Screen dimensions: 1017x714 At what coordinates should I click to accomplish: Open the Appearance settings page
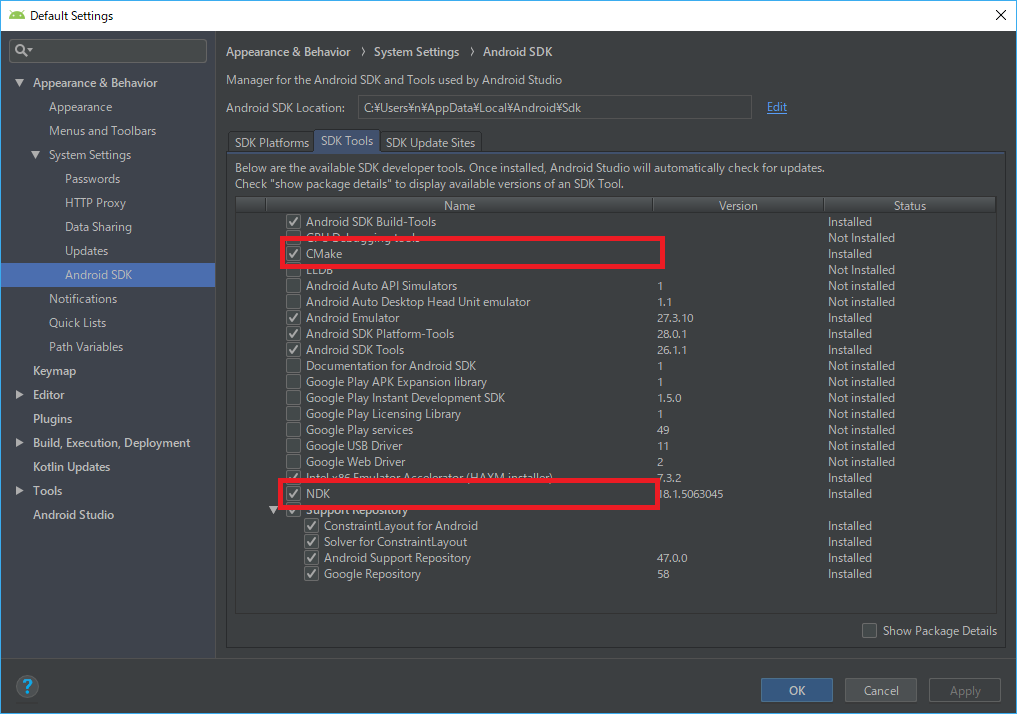coord(80,107)
